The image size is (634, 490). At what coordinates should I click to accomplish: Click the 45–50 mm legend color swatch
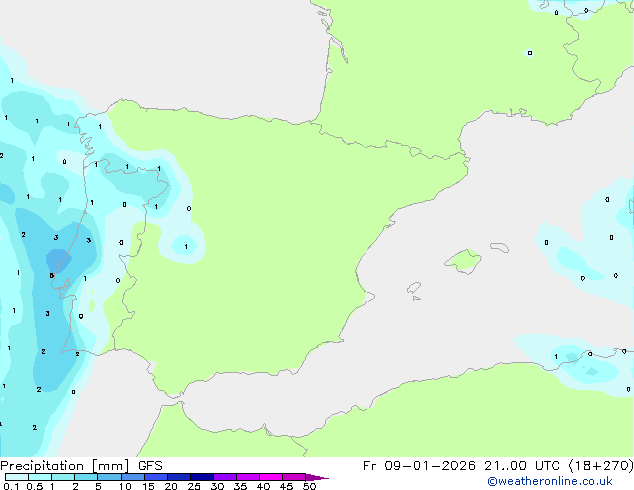click(294, 477)
